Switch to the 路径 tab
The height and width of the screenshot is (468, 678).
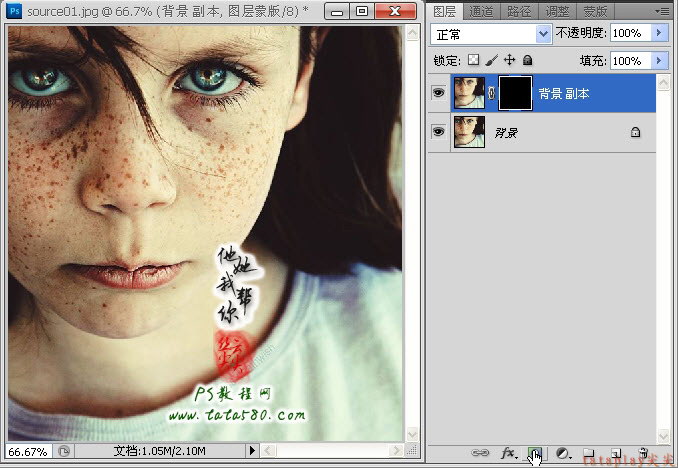tap(519, 12)
